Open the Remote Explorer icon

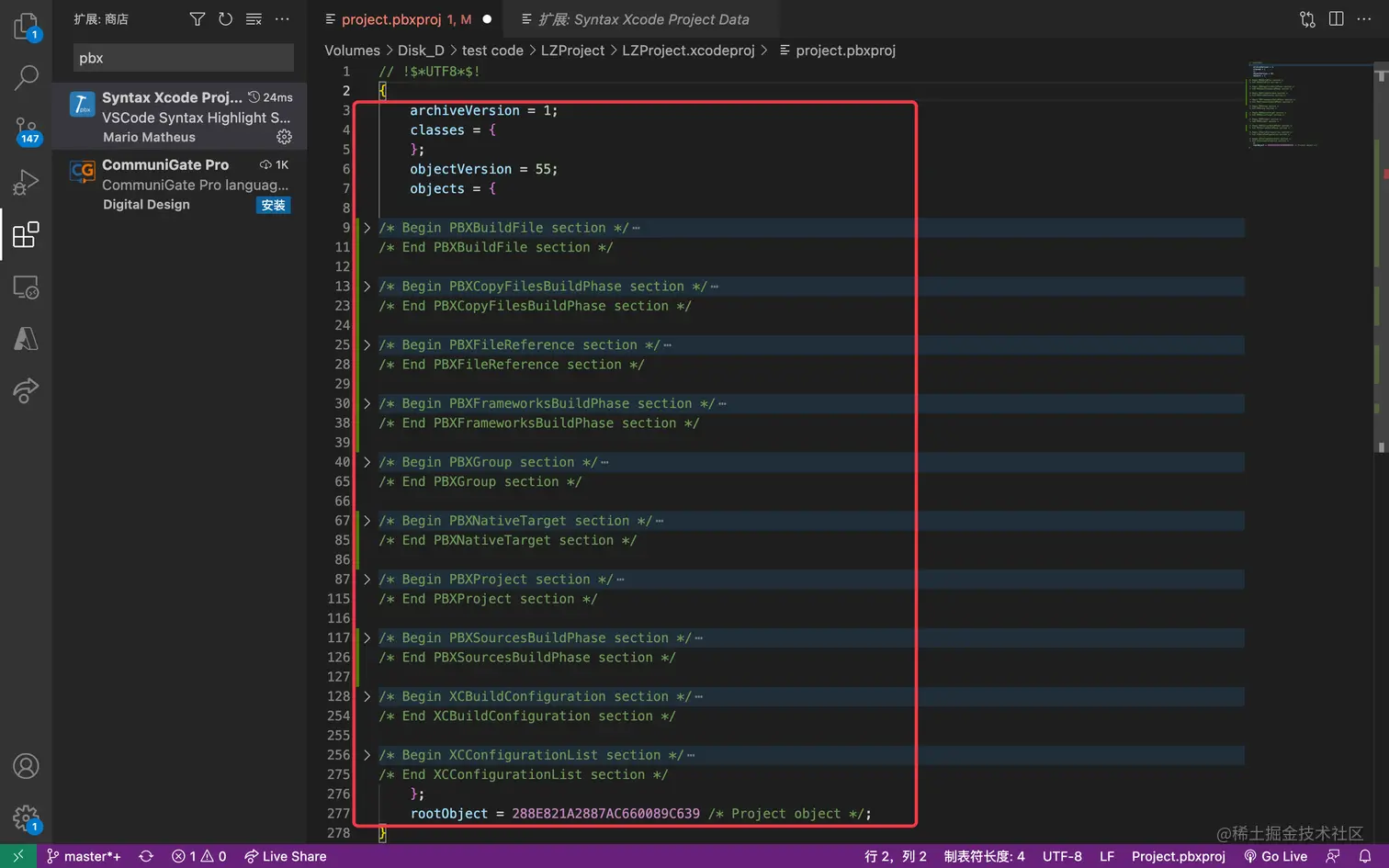26,287
